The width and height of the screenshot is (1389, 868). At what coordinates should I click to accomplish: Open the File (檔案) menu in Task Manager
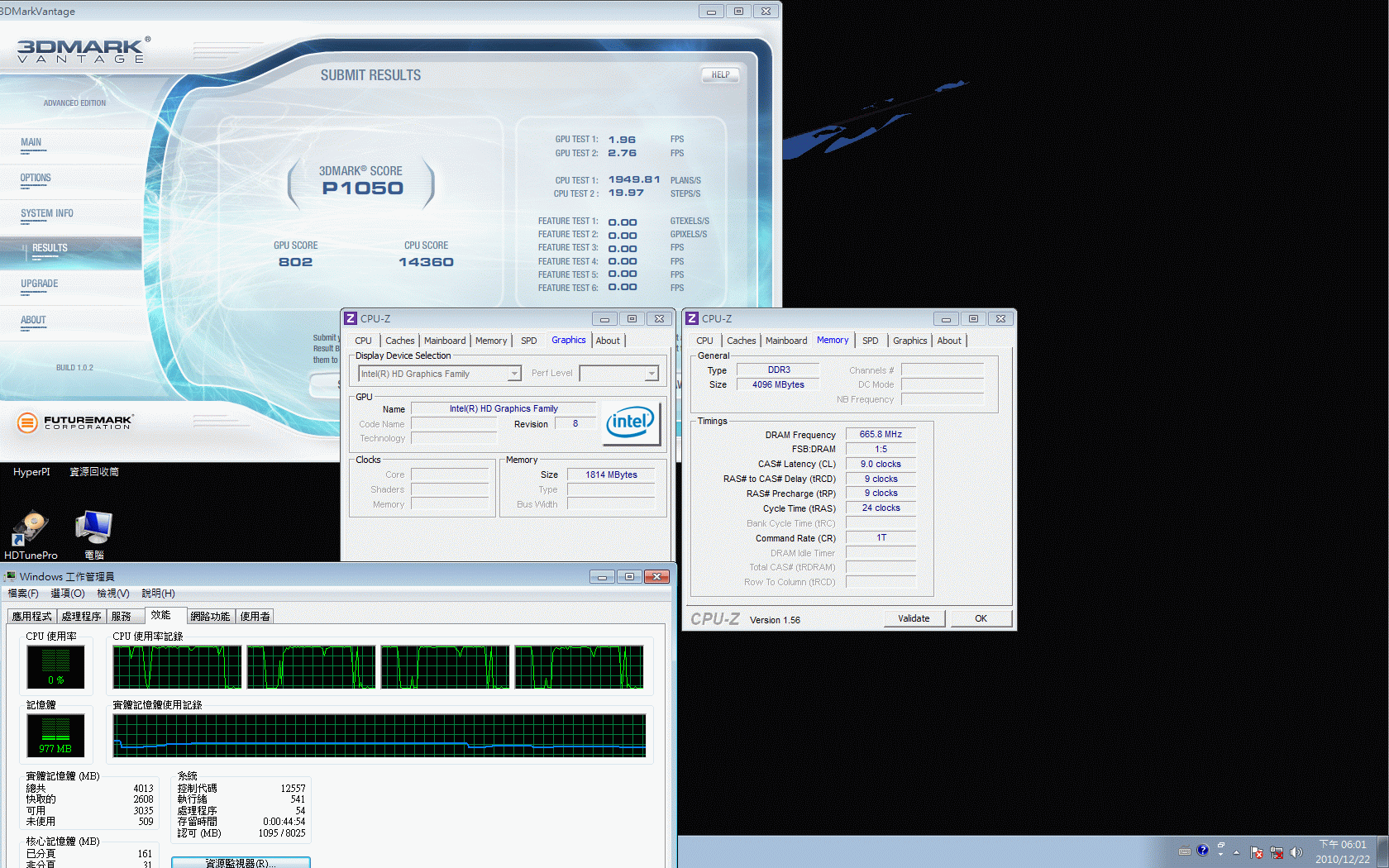23,594
